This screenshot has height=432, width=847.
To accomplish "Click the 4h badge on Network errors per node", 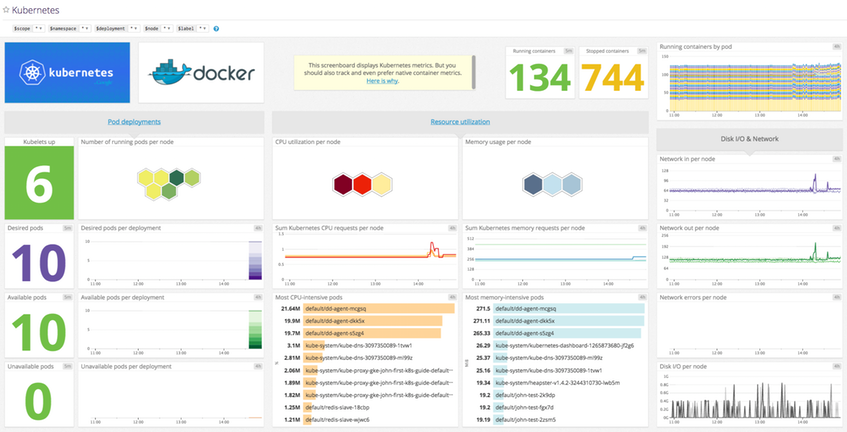I will pos(836,297).
